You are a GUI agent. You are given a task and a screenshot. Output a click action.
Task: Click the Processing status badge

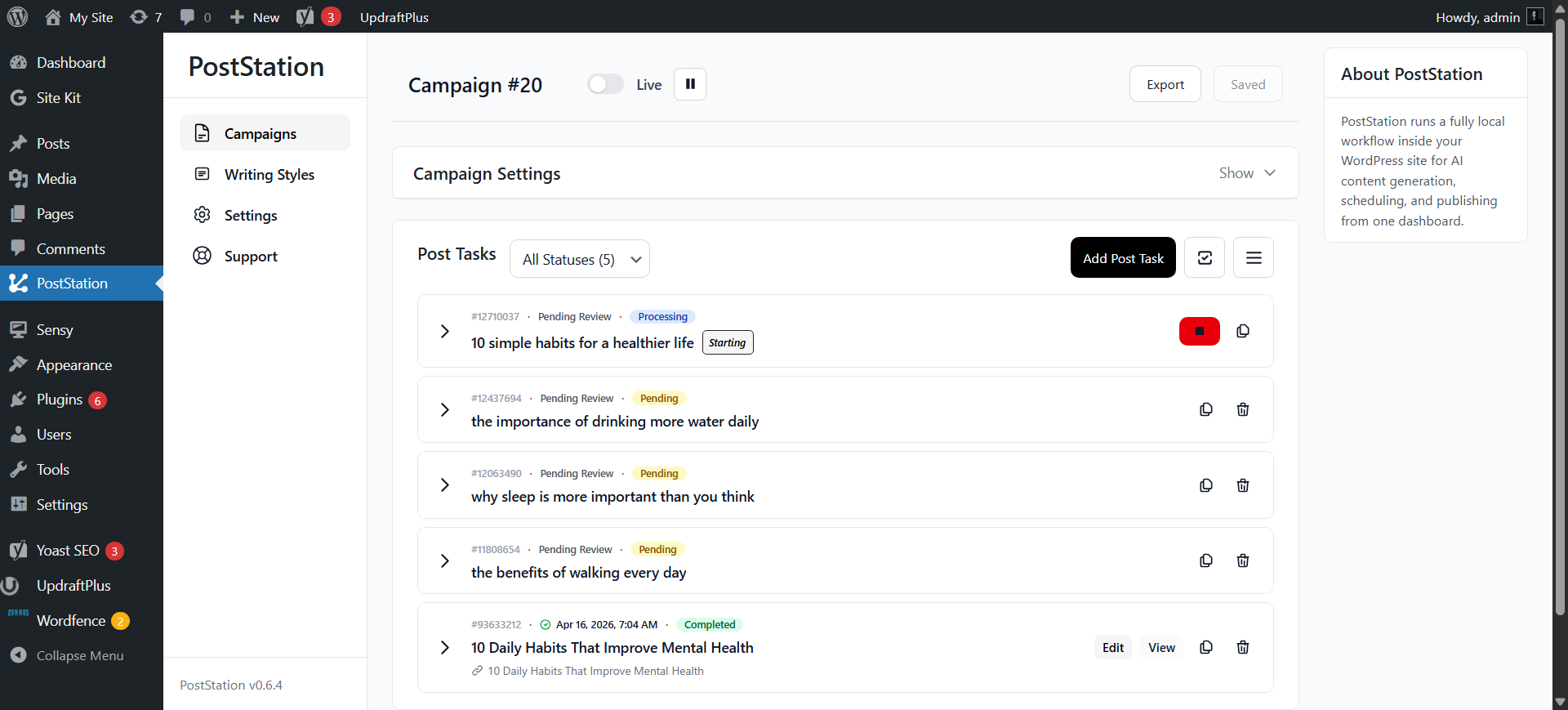(662, 317)
